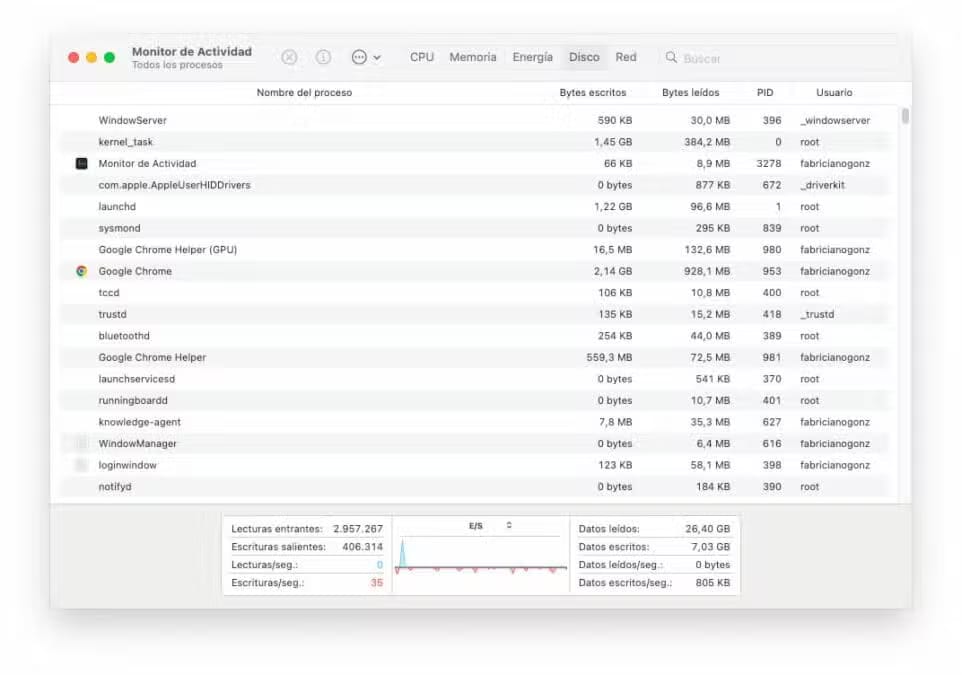The height and width of the screenshot is (675, 962).
Task: Click the 559,3 MB bytes written value
Action: (x=609, y=357)
